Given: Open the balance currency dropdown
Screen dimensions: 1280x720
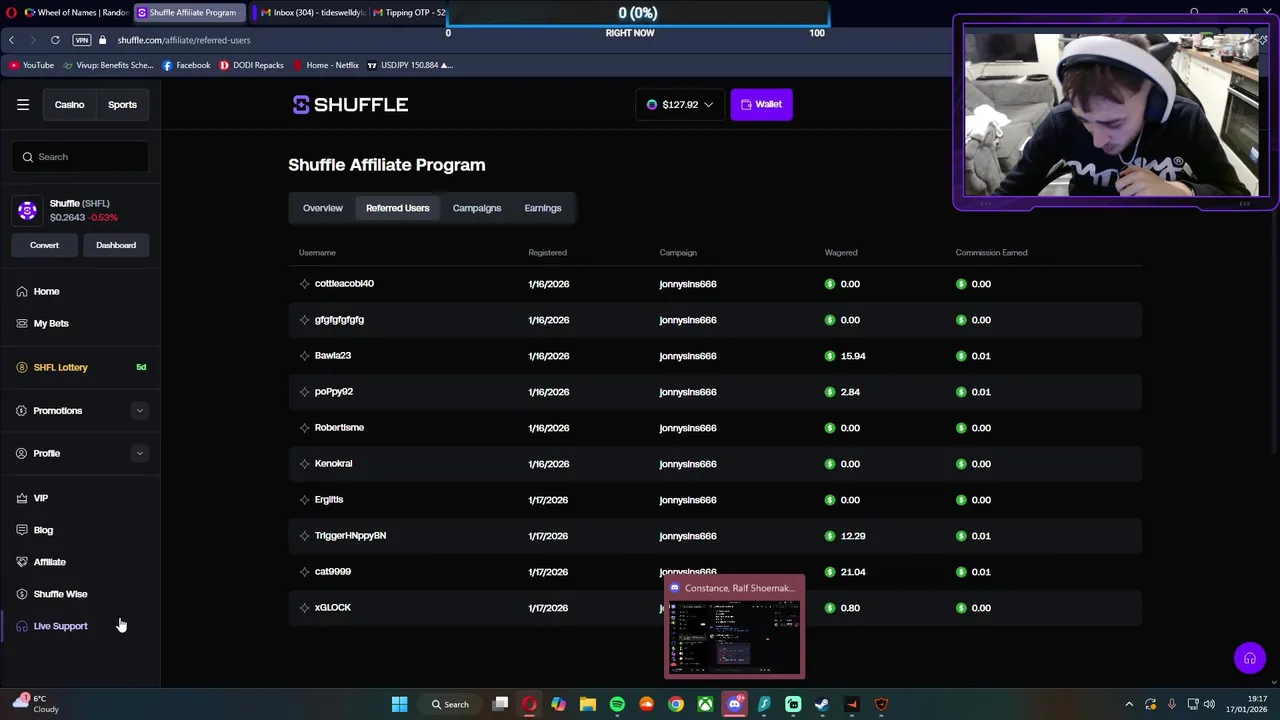Looking at the screenshot, I should (680, 104).
